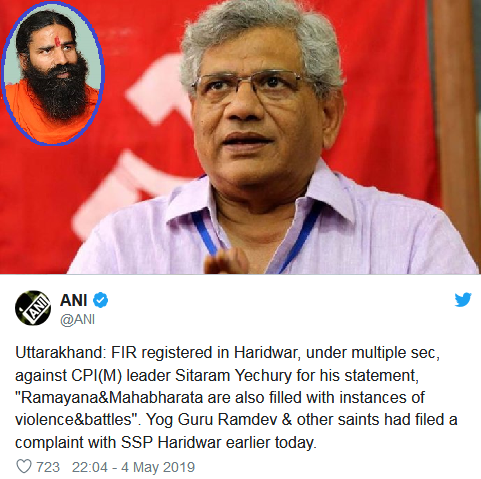Open the oval inset photo of bearded man

pyautogui.click(x=53, y=73)
